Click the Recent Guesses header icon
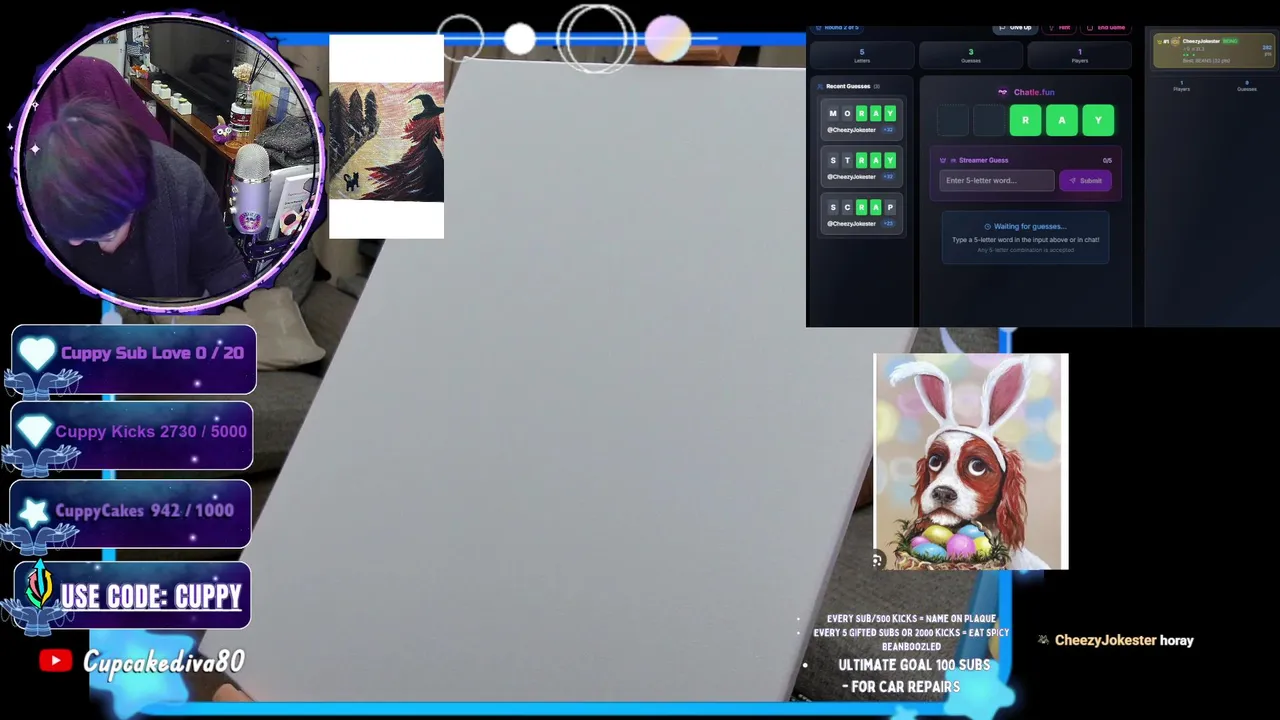 (x=819, y=86)
